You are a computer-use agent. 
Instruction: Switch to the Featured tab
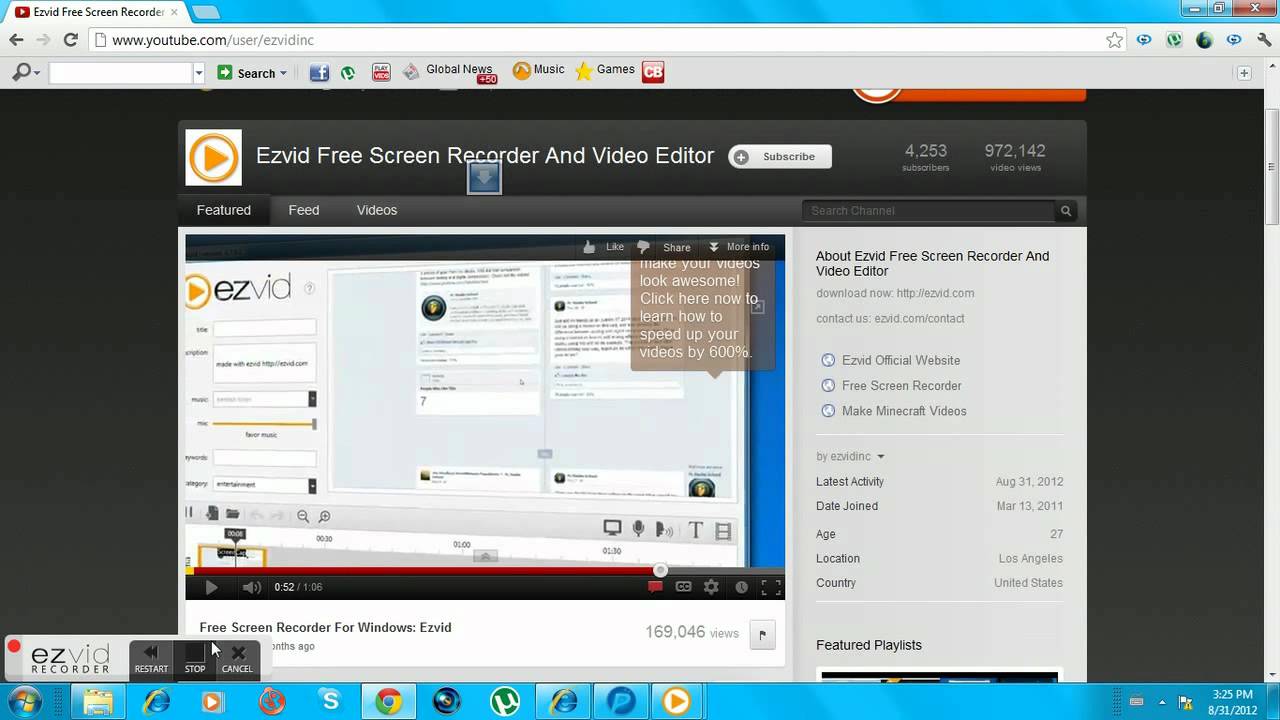click(224, 210)
